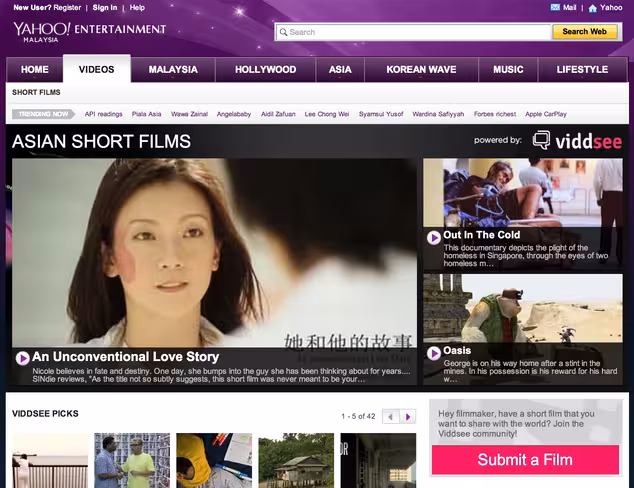Screen dimensions: 634x488
Task: Open the Out In The Cold title
Action: [482, 235]
